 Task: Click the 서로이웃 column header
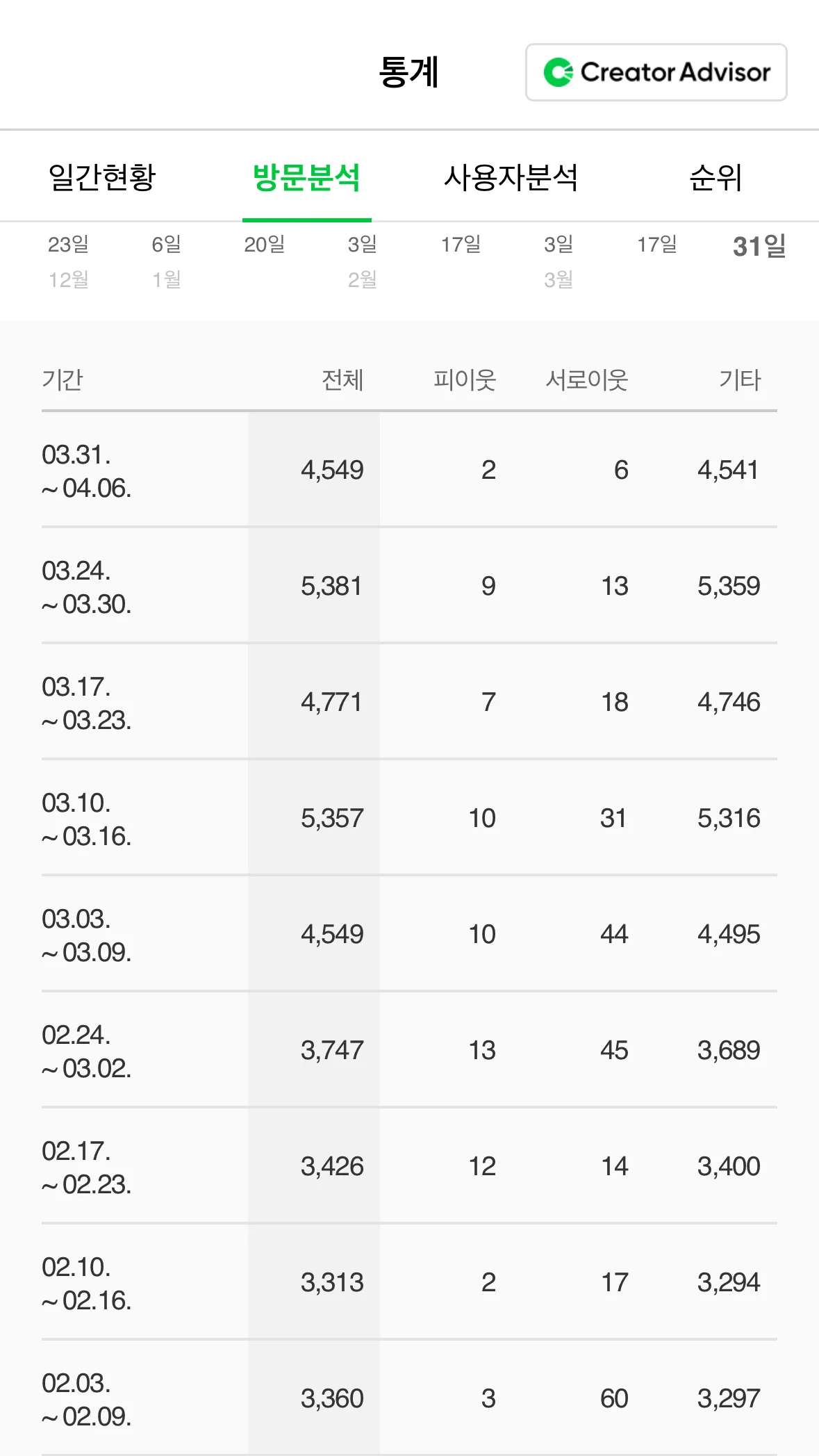(586, 380)
